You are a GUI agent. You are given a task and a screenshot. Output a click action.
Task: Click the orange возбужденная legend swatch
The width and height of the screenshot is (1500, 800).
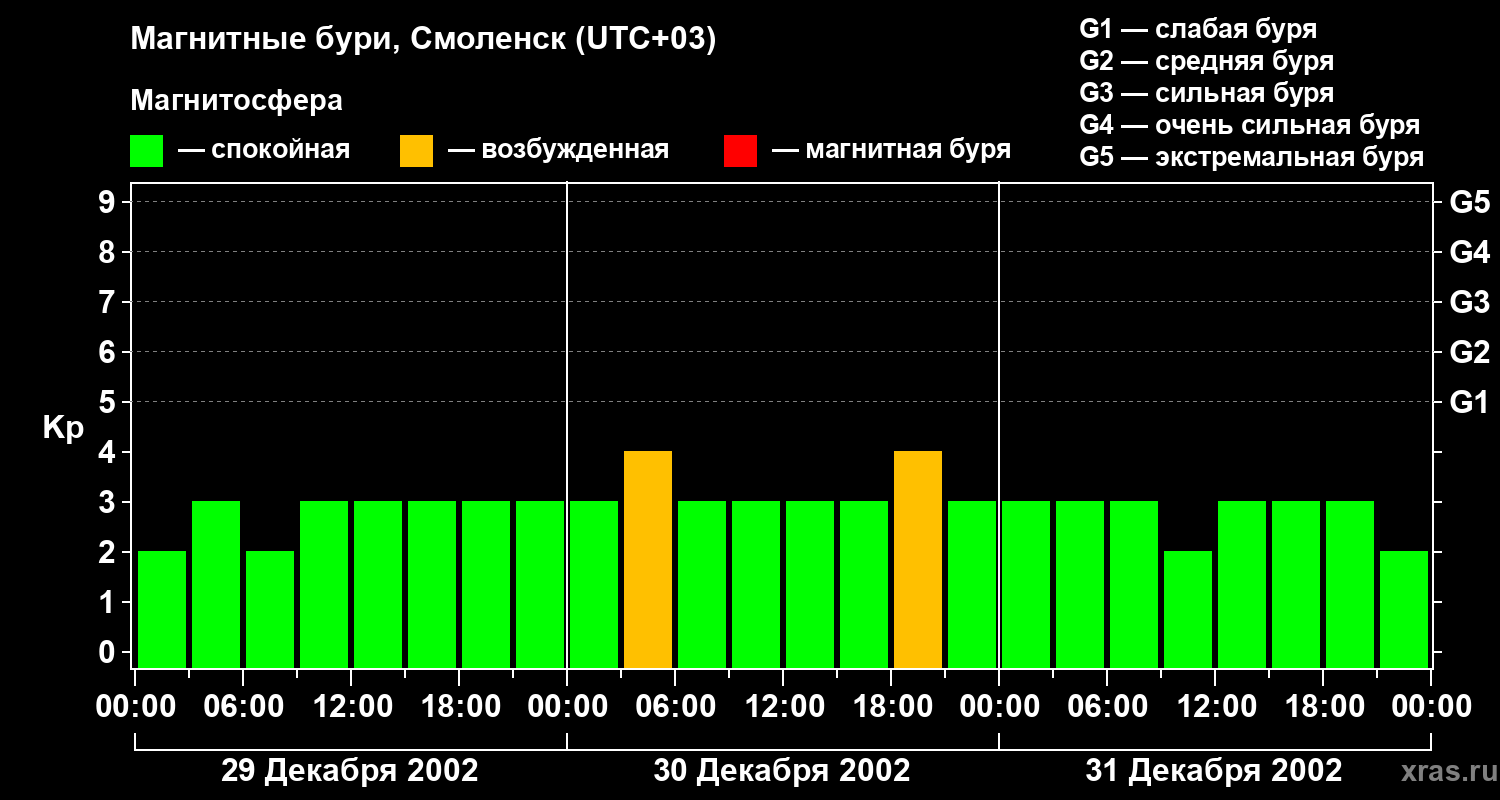click(x=416, y=151)
